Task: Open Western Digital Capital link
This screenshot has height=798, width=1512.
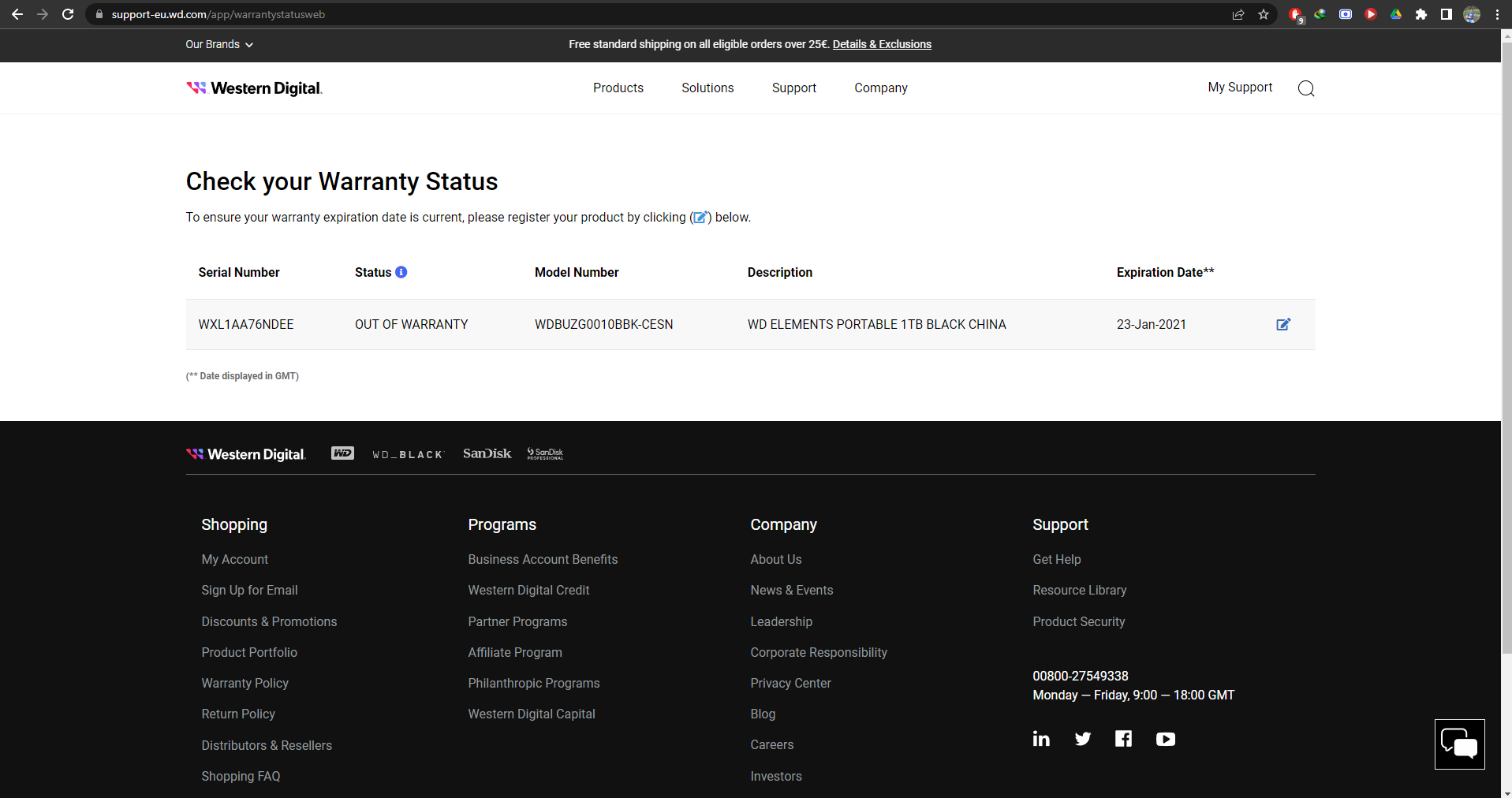Action: [x=532, y=714]
